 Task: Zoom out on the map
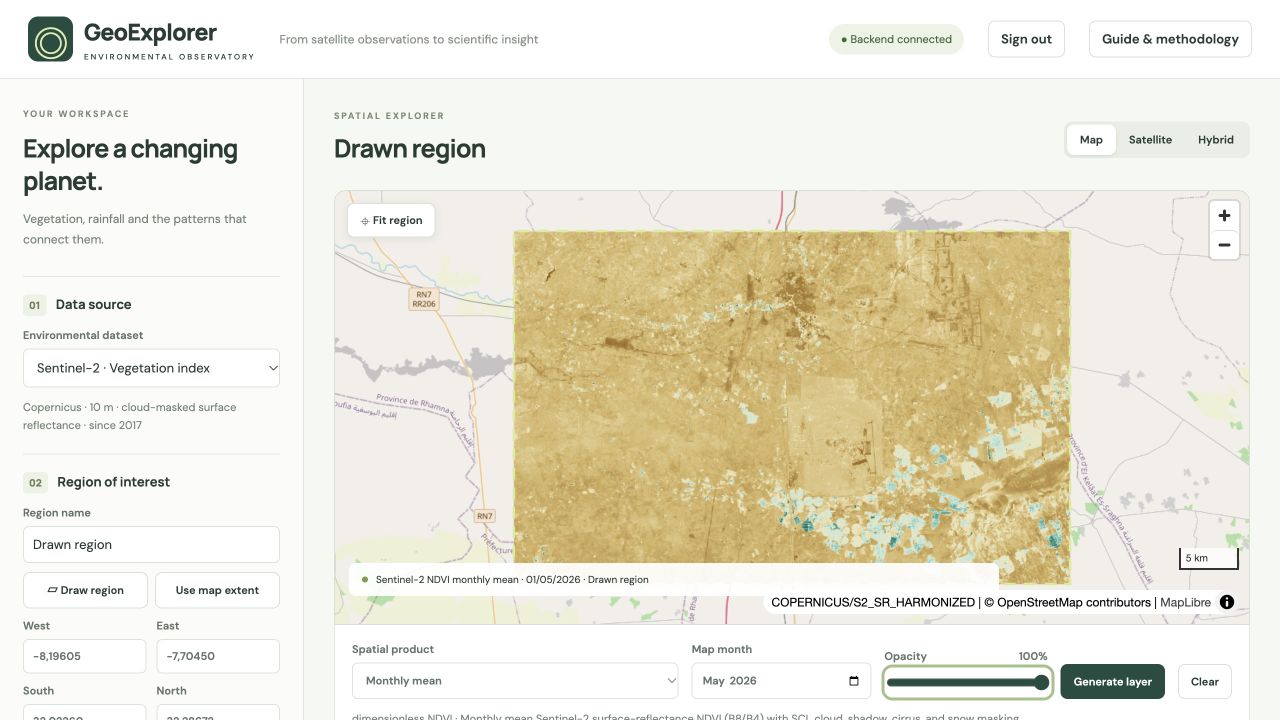[1224, 245]
